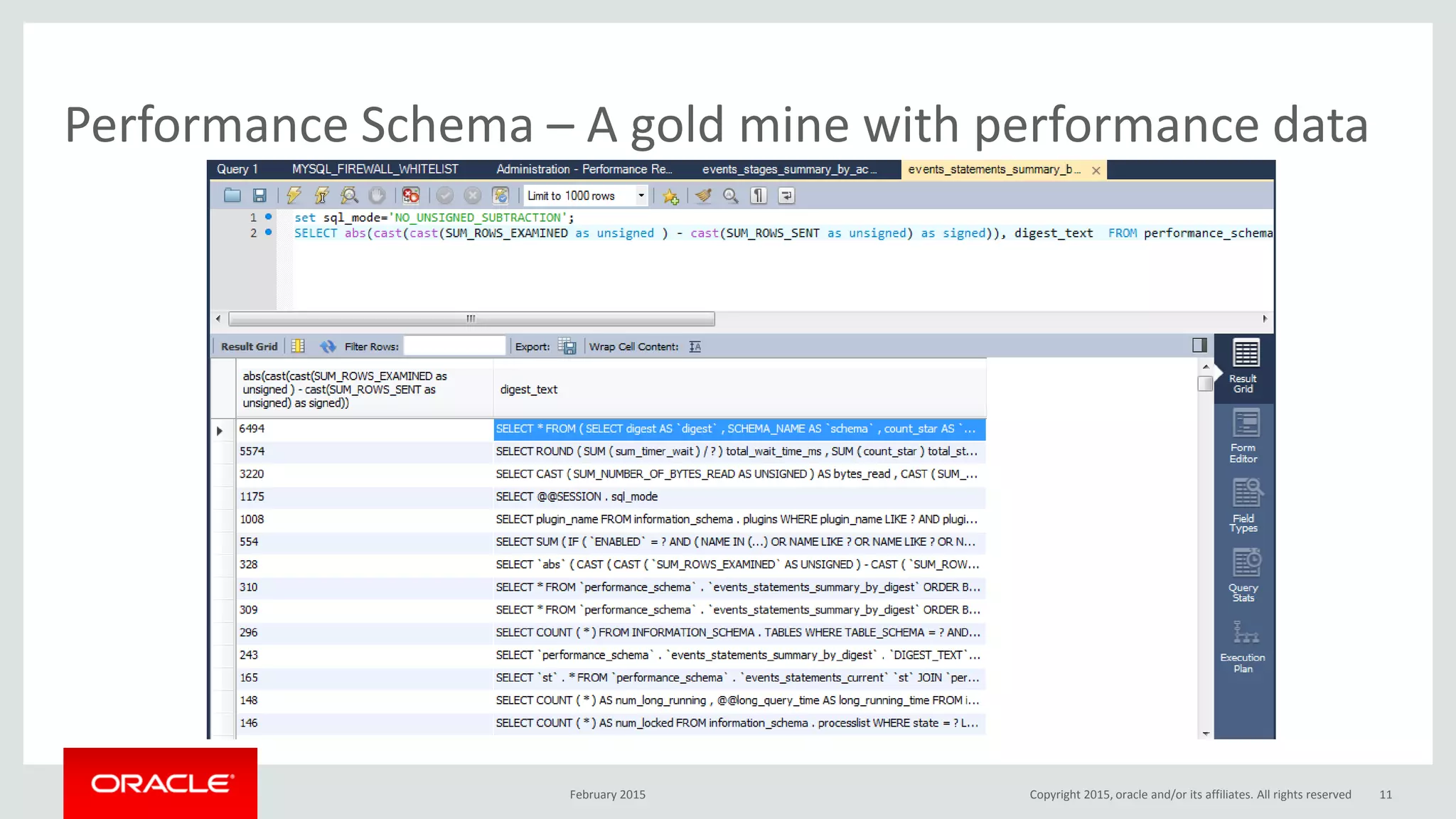
Task: Export recordset with Export icon
Action: (567, 346)
